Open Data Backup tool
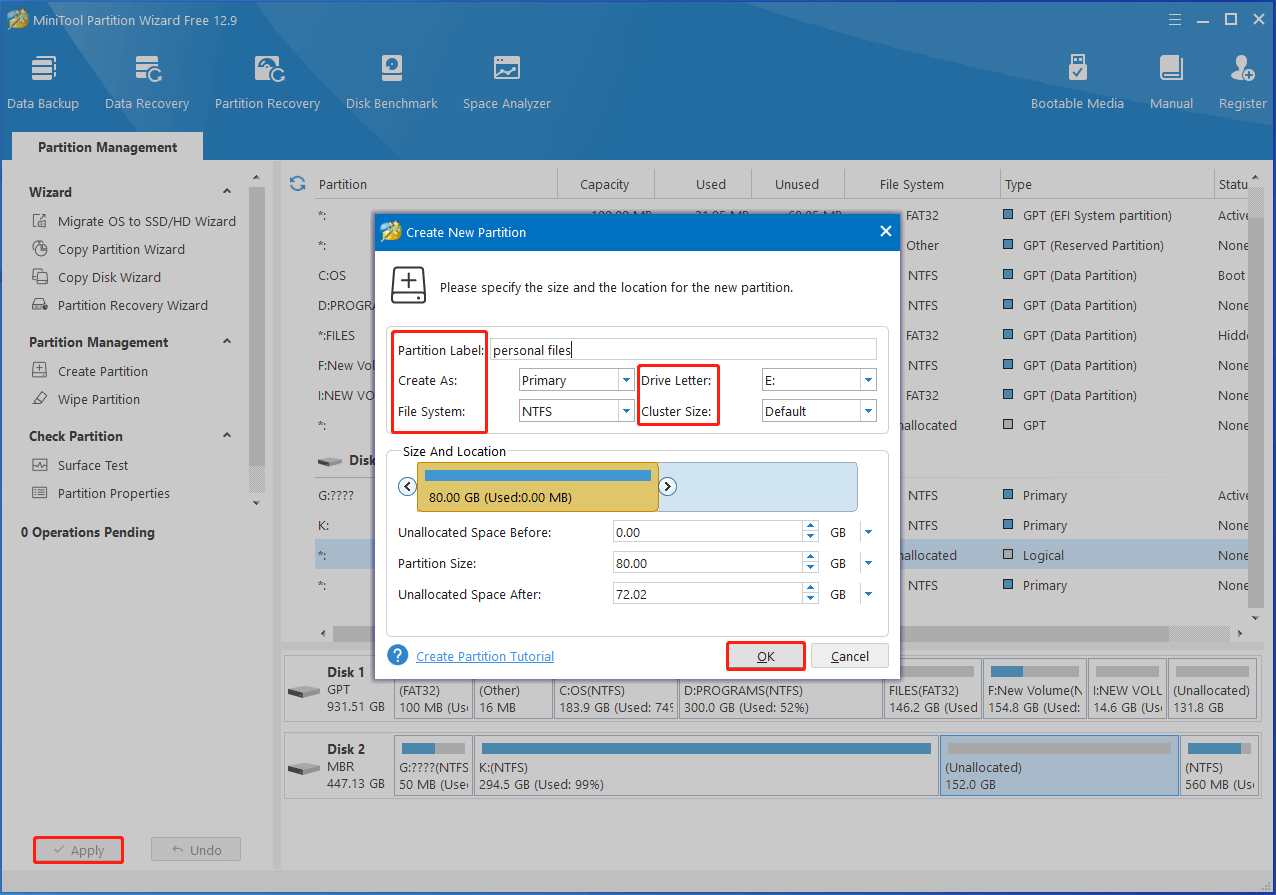The image size is (1276, 895). coord(43,82)
